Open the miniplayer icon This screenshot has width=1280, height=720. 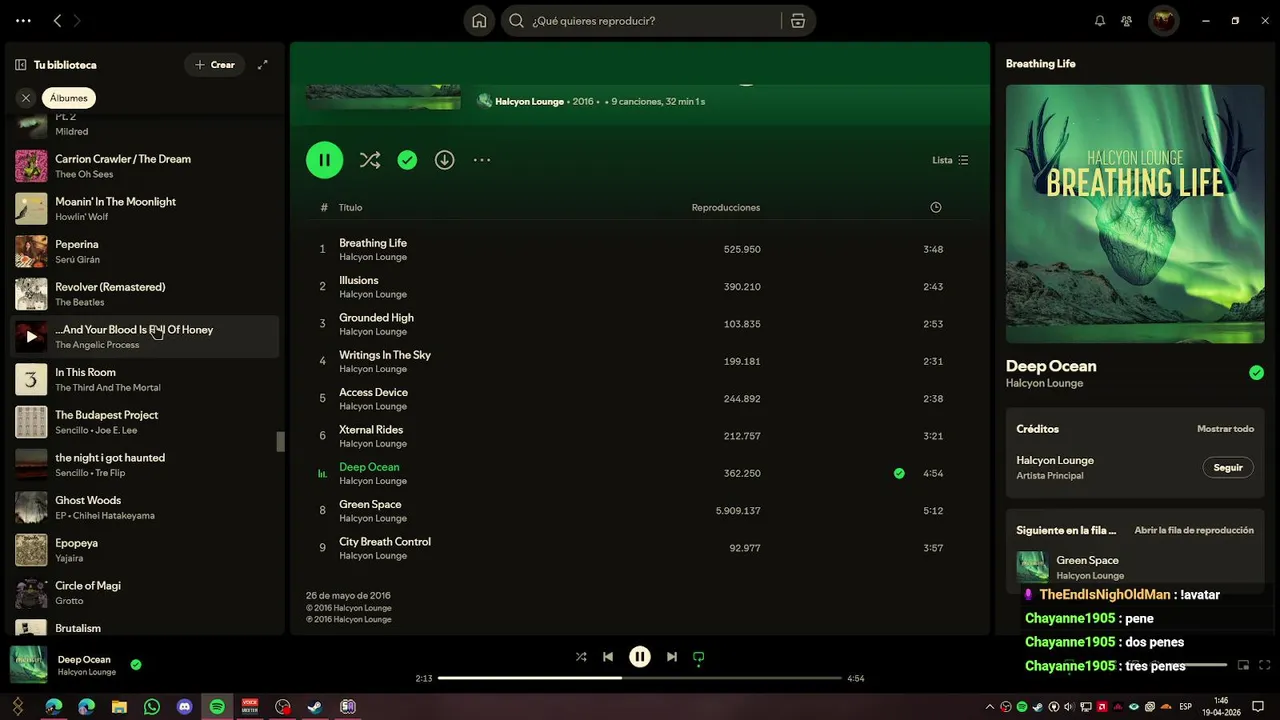(1244, 665)
